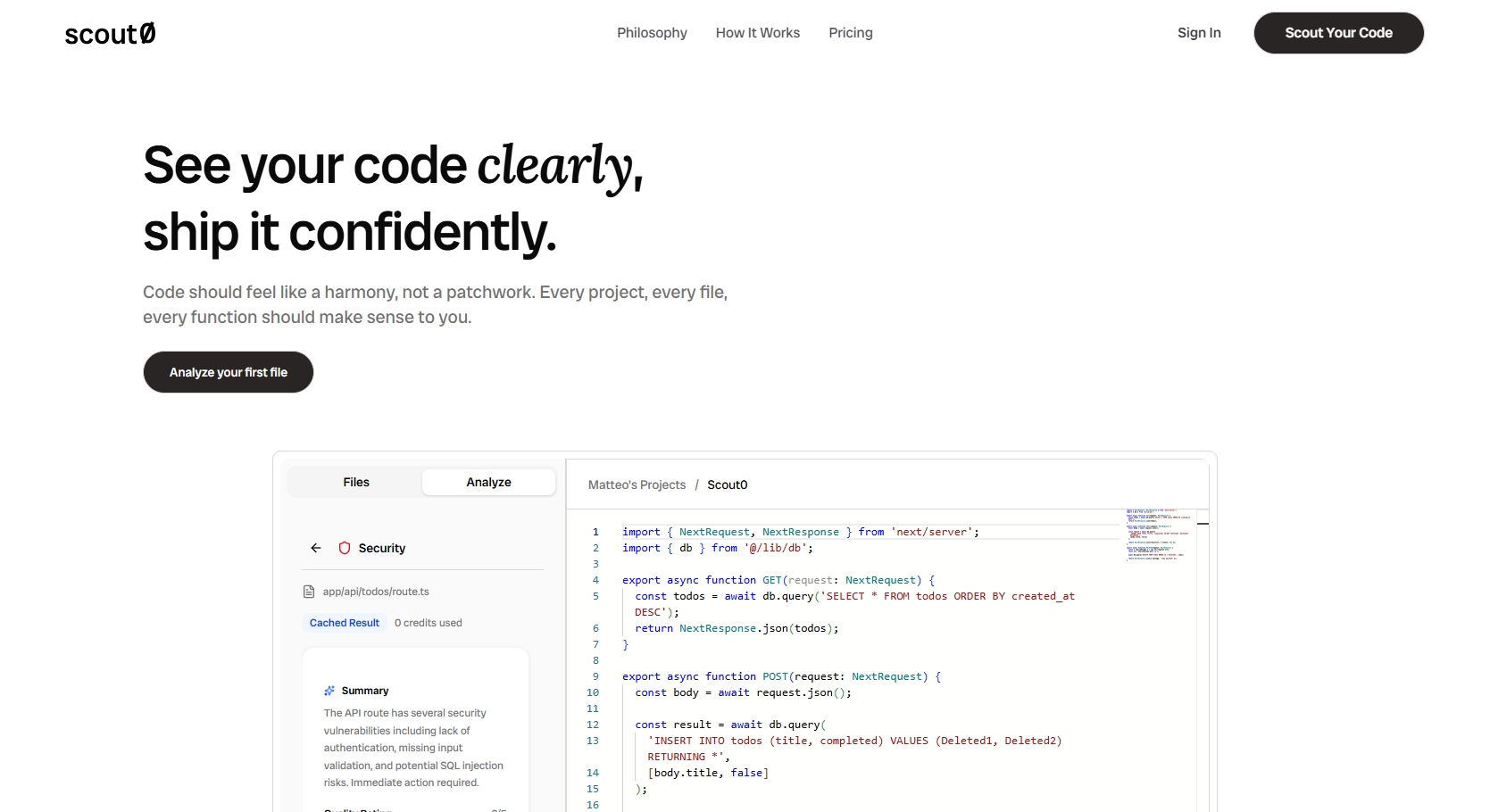1490x812 pixels.
Task: Click the Scout0 breadcrumb
Action: pyautogui.click(x=728, y=485)
